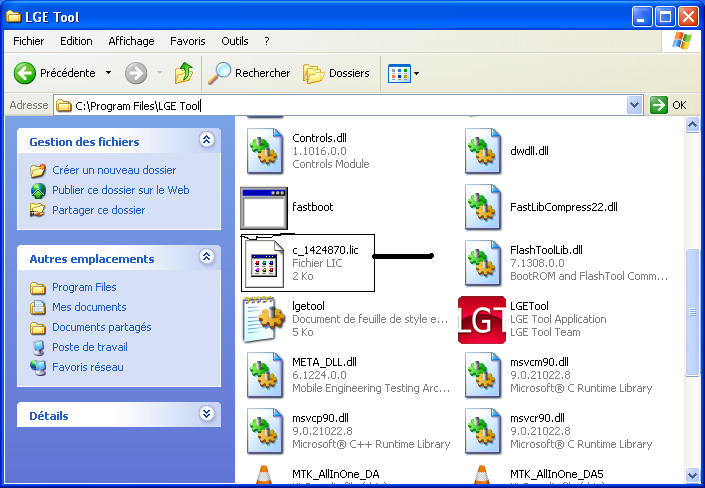Open the Edition menu

click(x=76, y=41)
